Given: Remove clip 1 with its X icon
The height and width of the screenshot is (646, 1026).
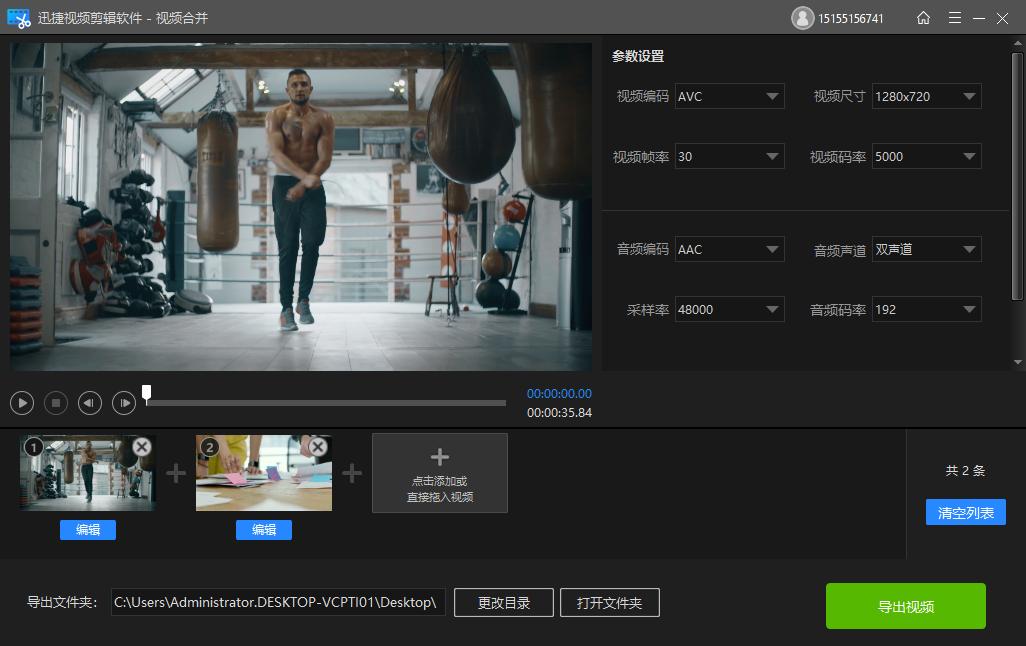Looking at the screenshot, I should [142, 447].
